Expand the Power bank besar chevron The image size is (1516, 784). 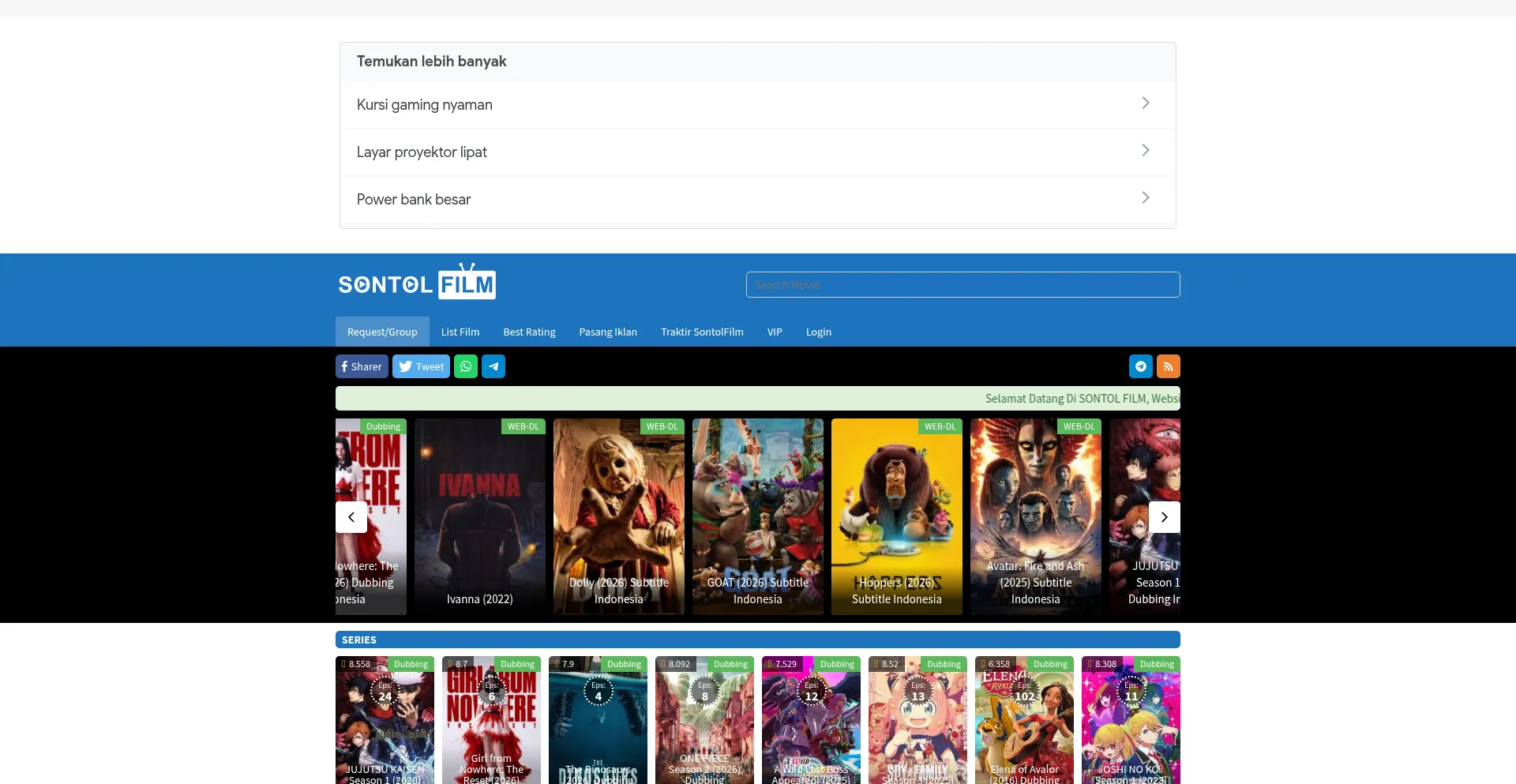(x=1146, y=198)
